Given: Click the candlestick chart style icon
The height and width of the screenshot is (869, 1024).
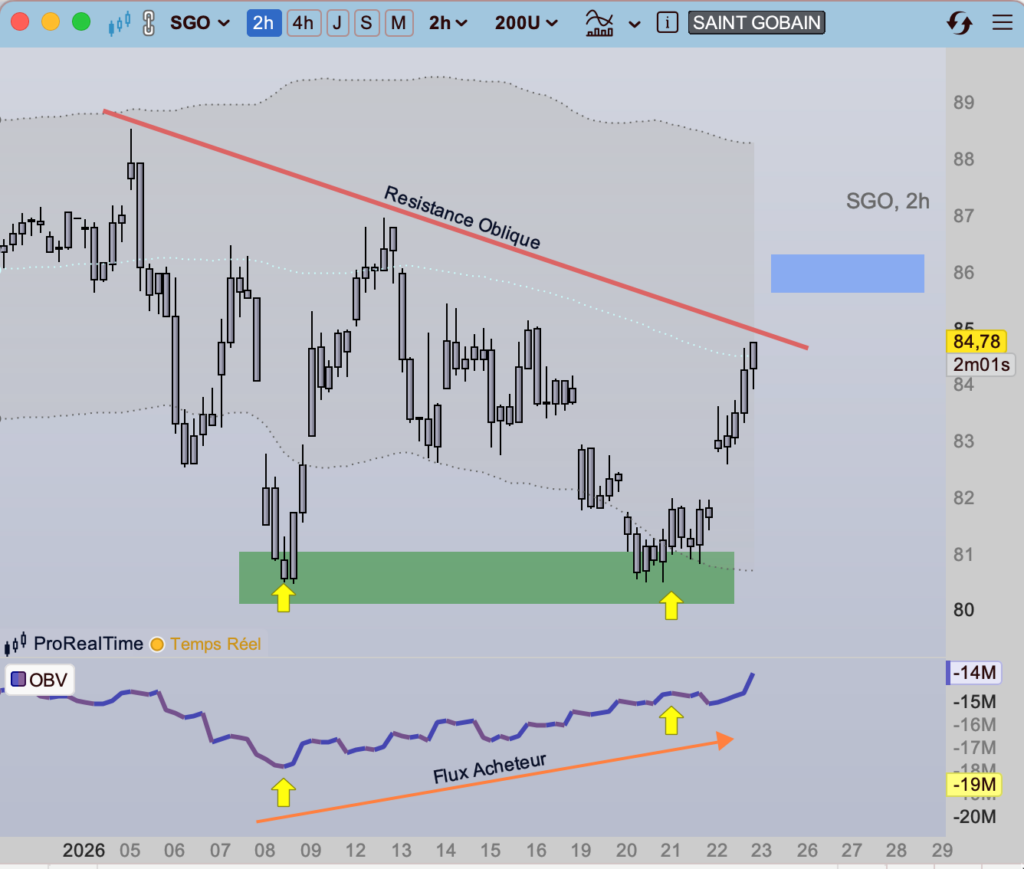Looking at the screenshot, I should pos(120,23).
